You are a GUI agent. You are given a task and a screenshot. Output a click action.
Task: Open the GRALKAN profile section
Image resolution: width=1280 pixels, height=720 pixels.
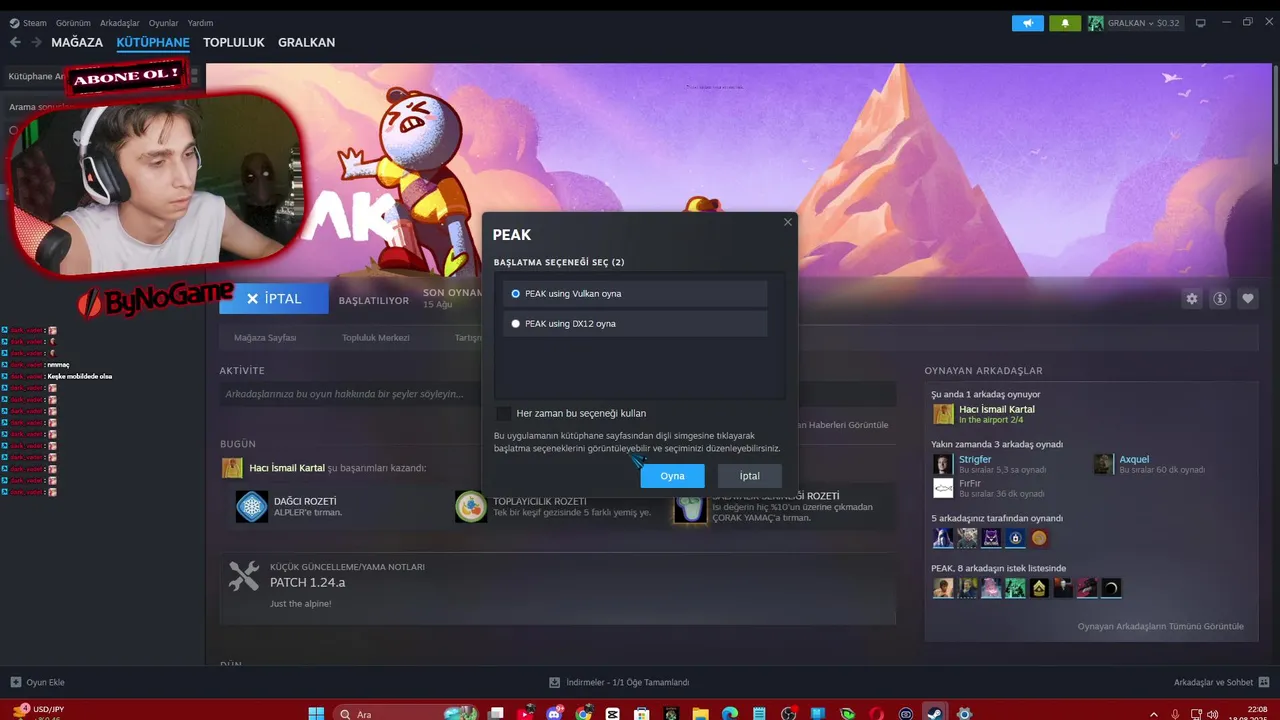[306, 42]
